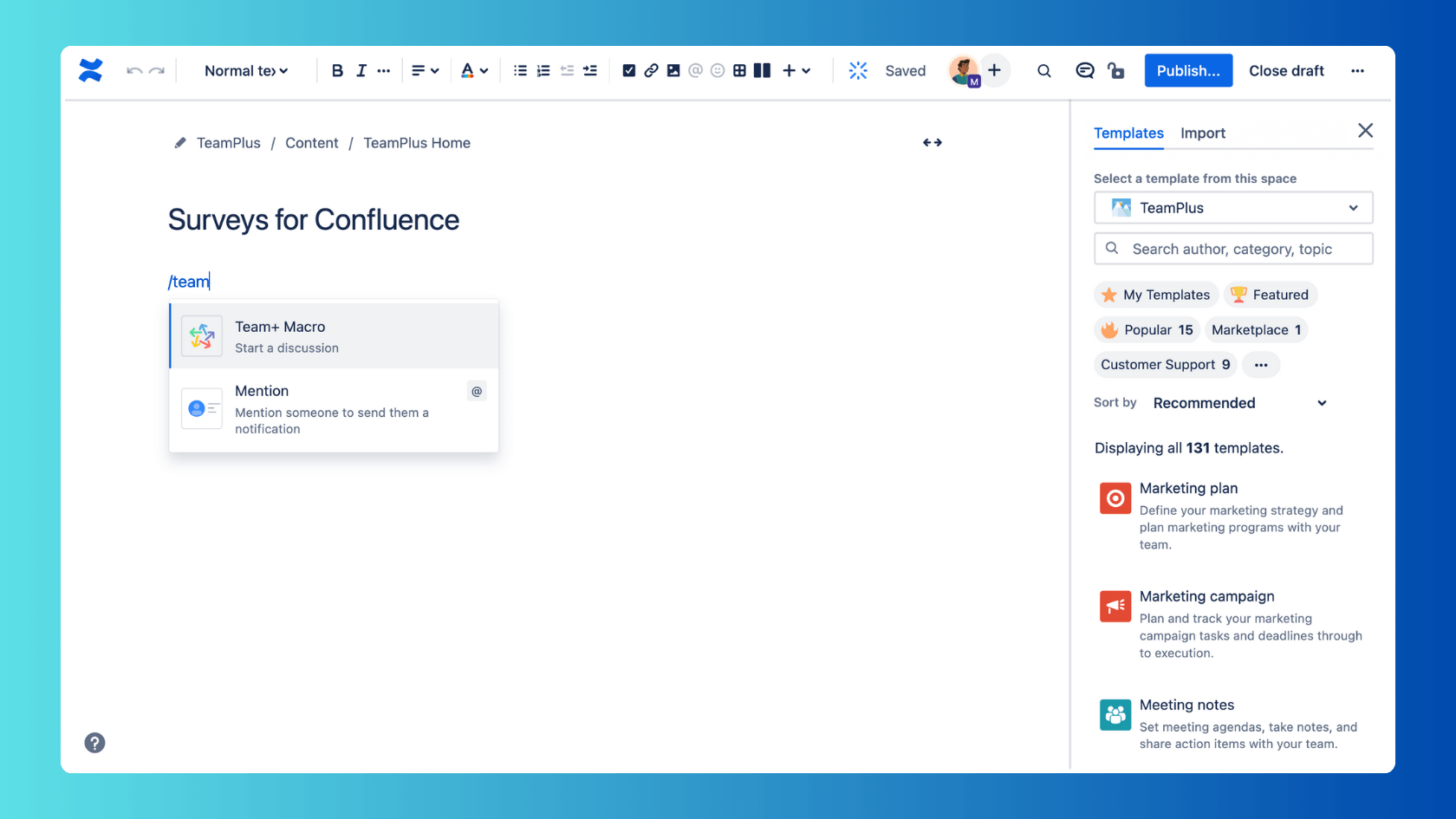Toggle bold formatting
Image resolution: width=1456 pixels, height=819 pixels.
(x=337, y=70)
